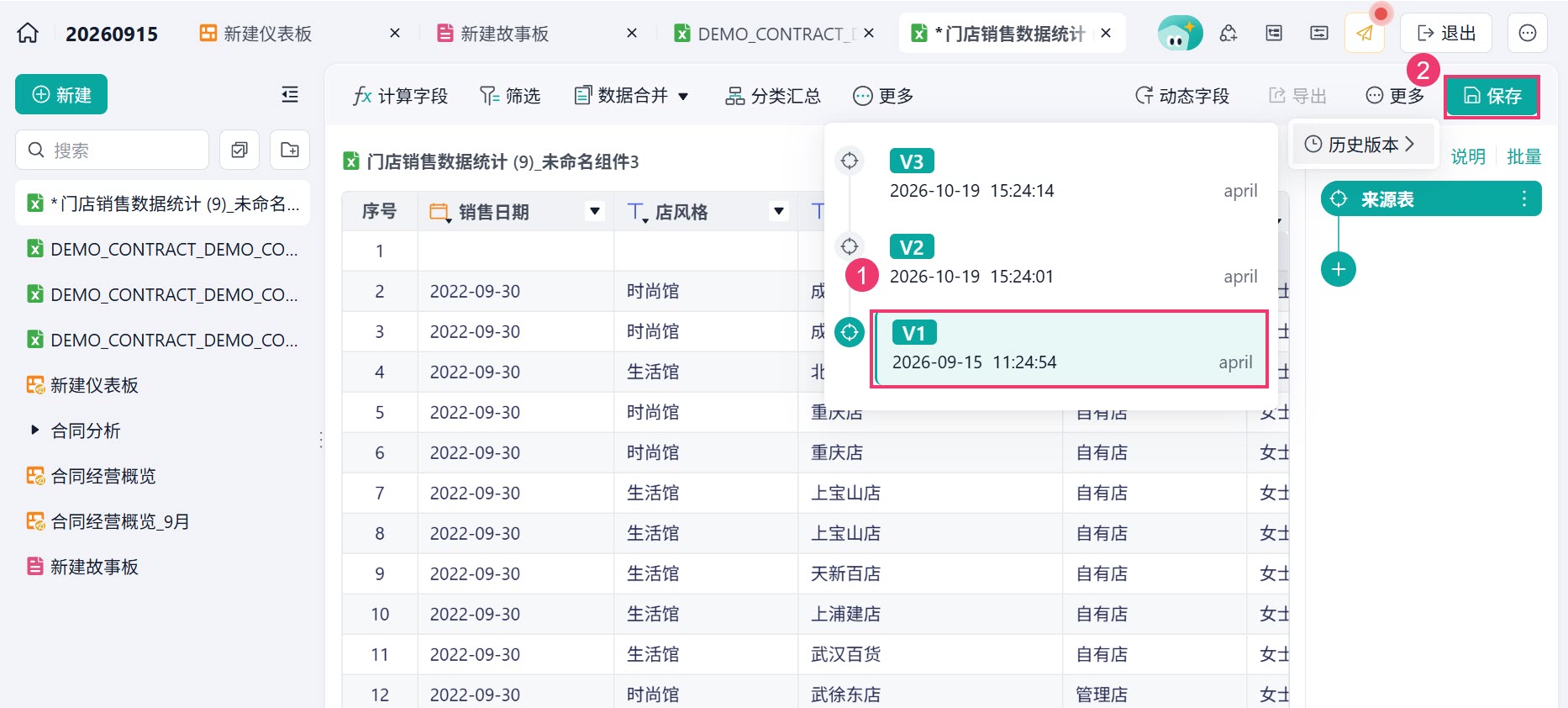Viewport: 1568px width, 708px height.
Task: Open the 筛选 tool
Action: pos(510,96)
